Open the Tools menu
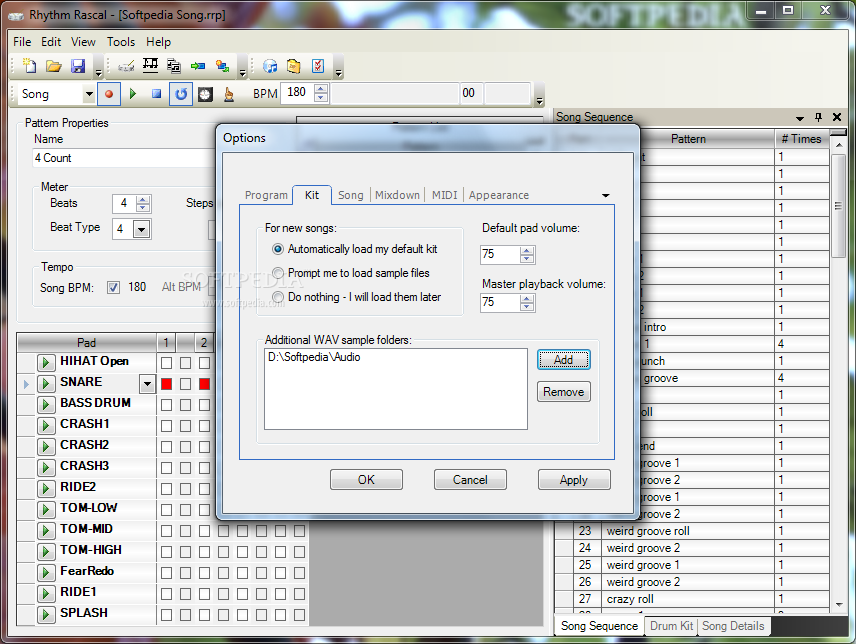The image size is (856, 644). [121, 42]
